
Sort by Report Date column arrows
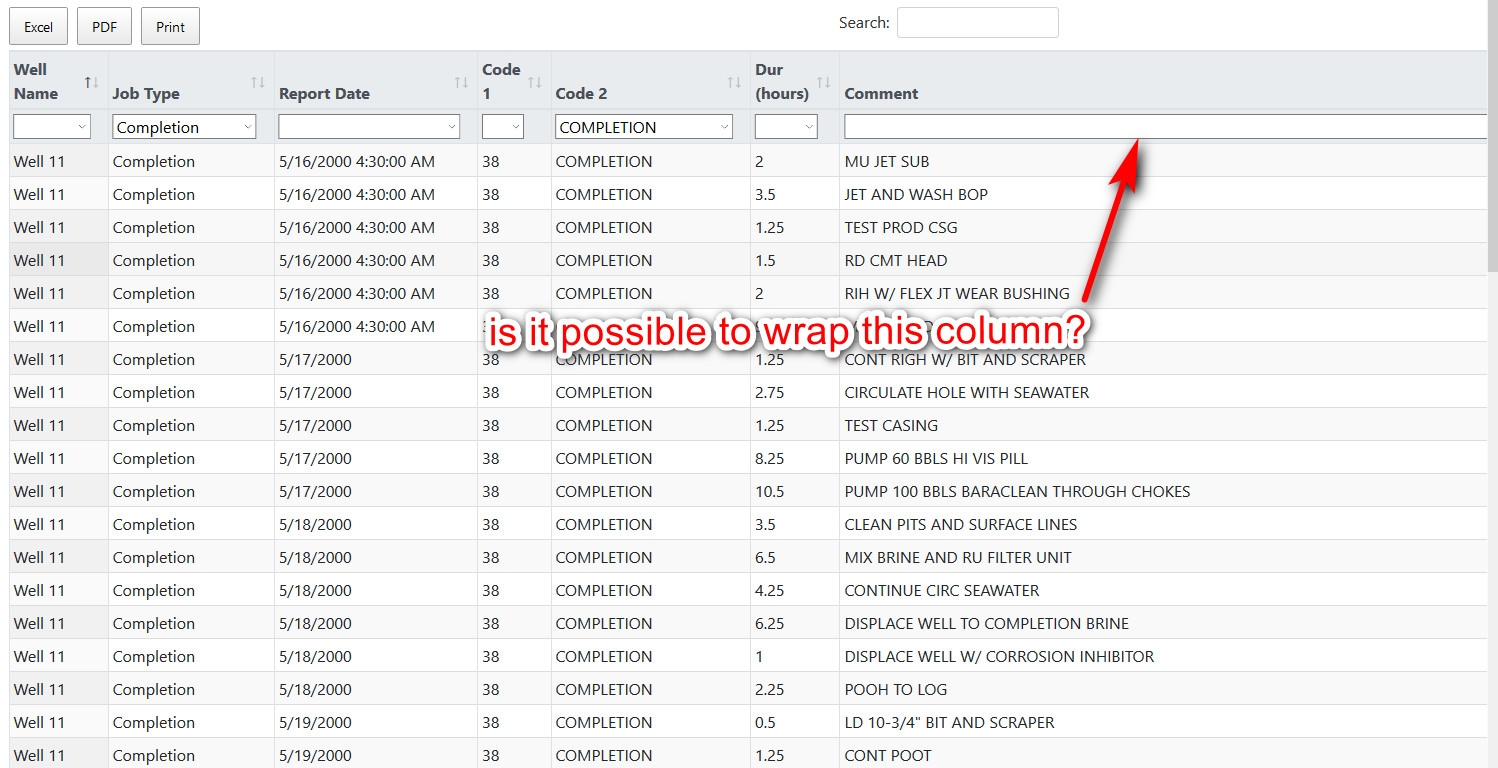461,82
